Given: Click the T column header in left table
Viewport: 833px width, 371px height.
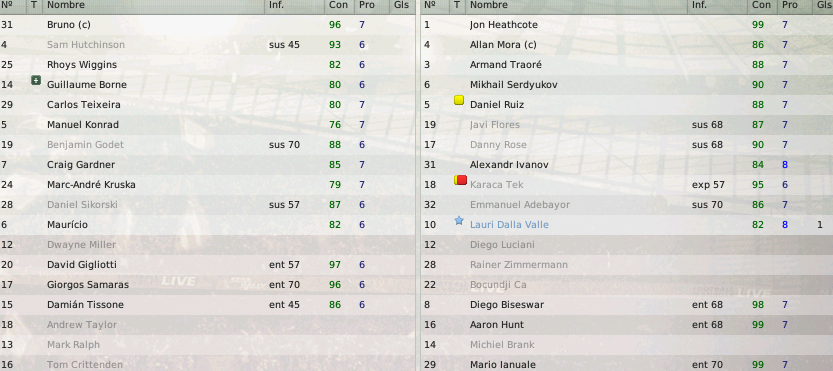Looking at the screenshot, I should [34, 5].
